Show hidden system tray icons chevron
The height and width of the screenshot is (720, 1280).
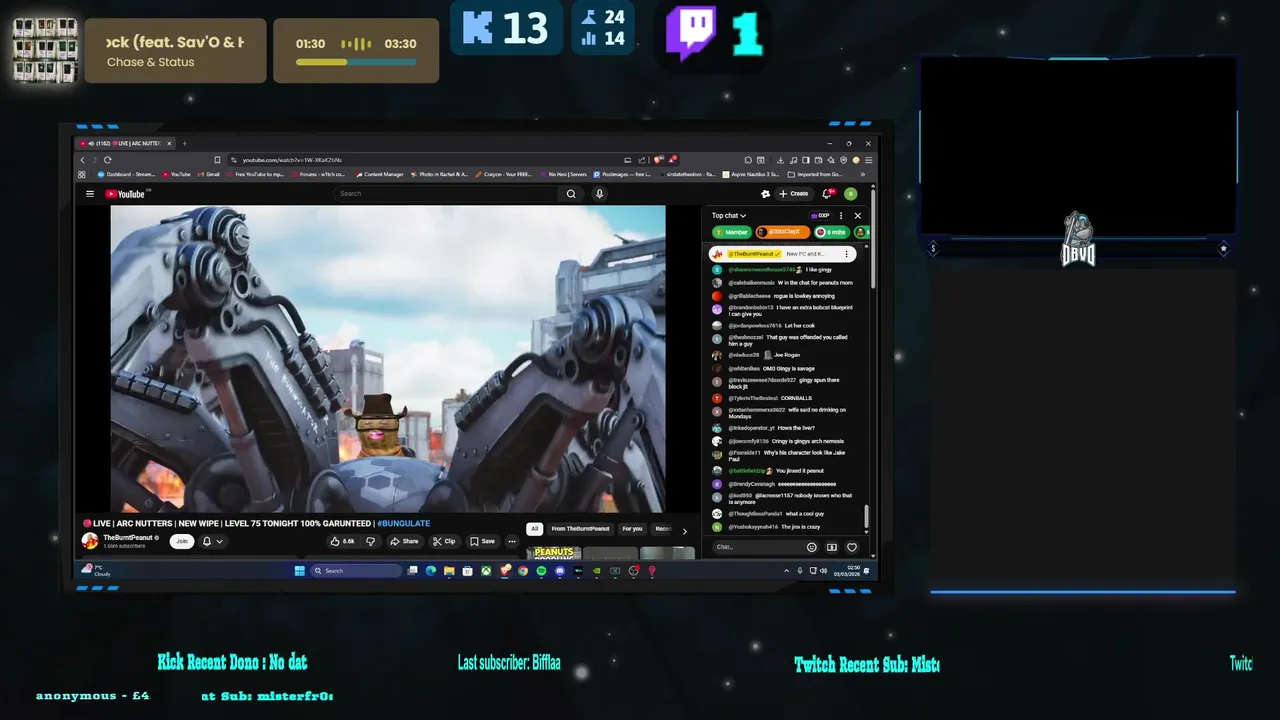click(x=786, y=571)
